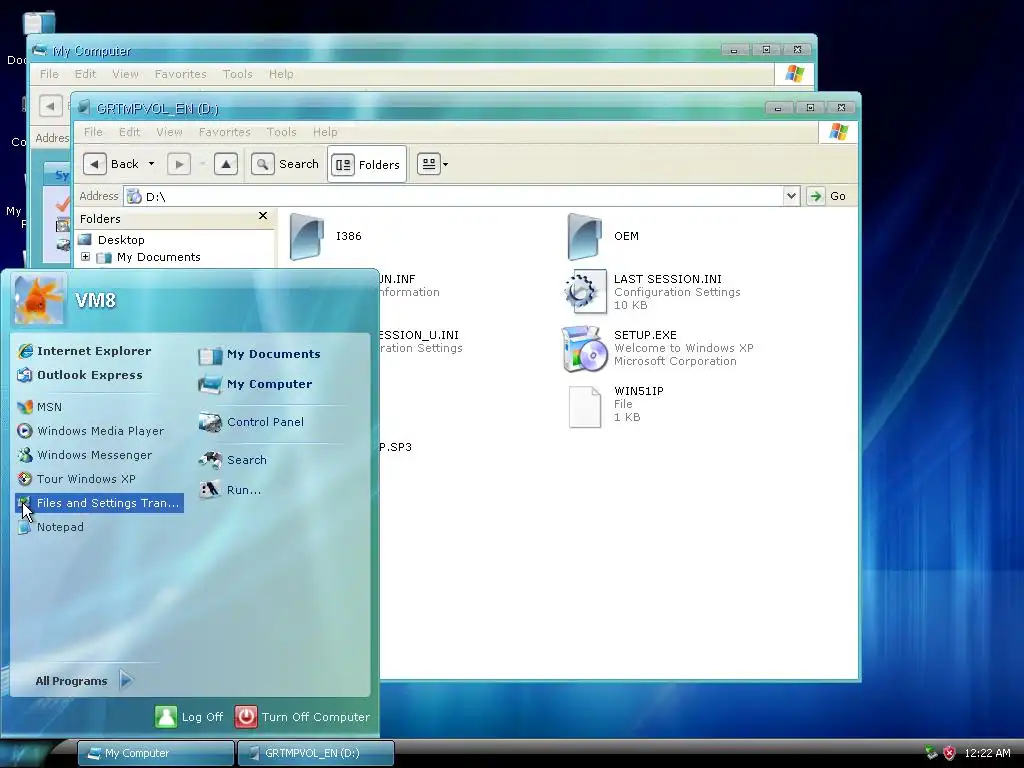This screenshot has height=768, width=1024.
Task: Close the Folders pane
Action: click(x=263, y=216)
